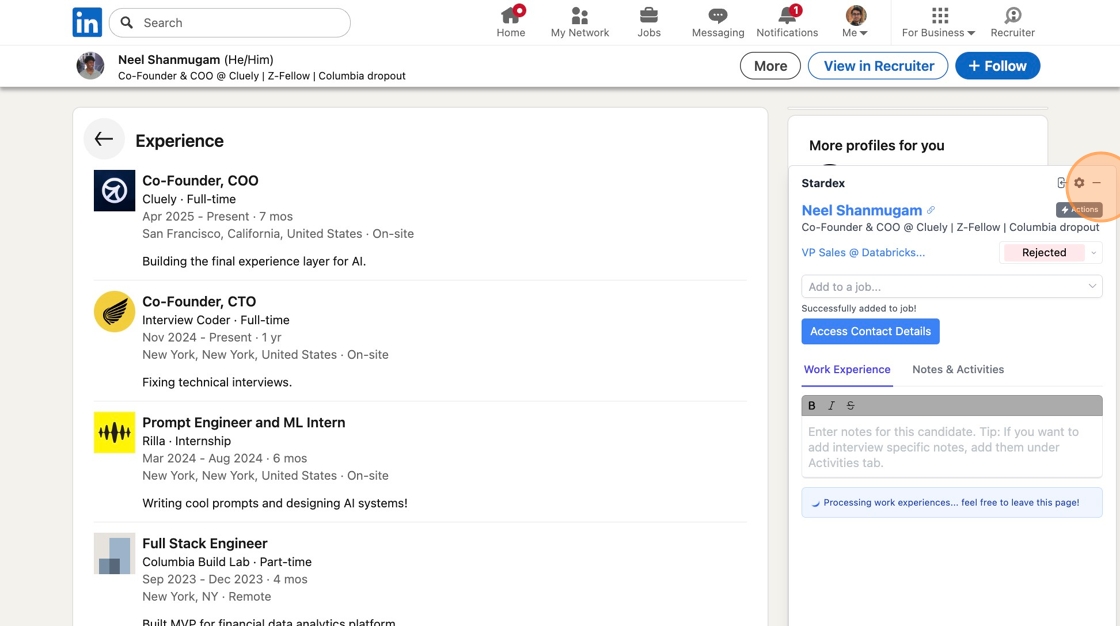Open Neel Shanmugam's Stardex profile link

[861, 210]
